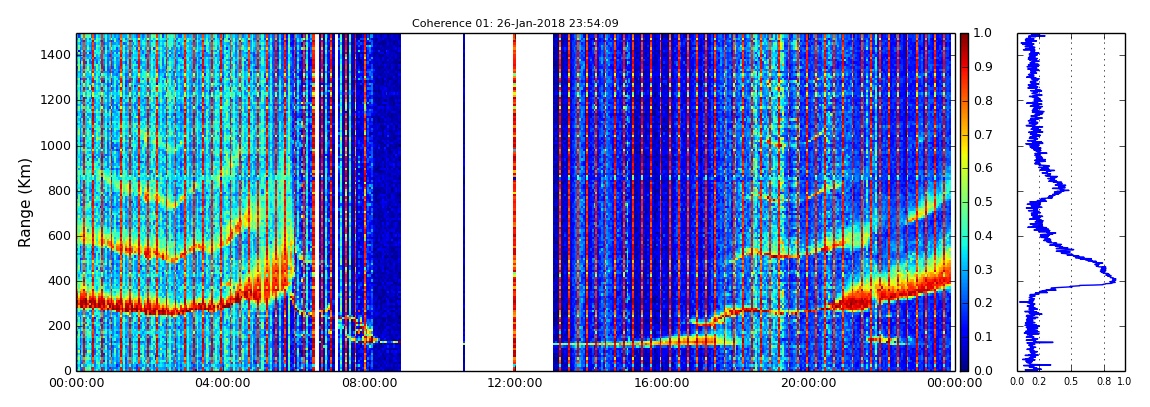Click the 400 range axis tick label
Screen dimensions: 1150x407
coord(61,281)
